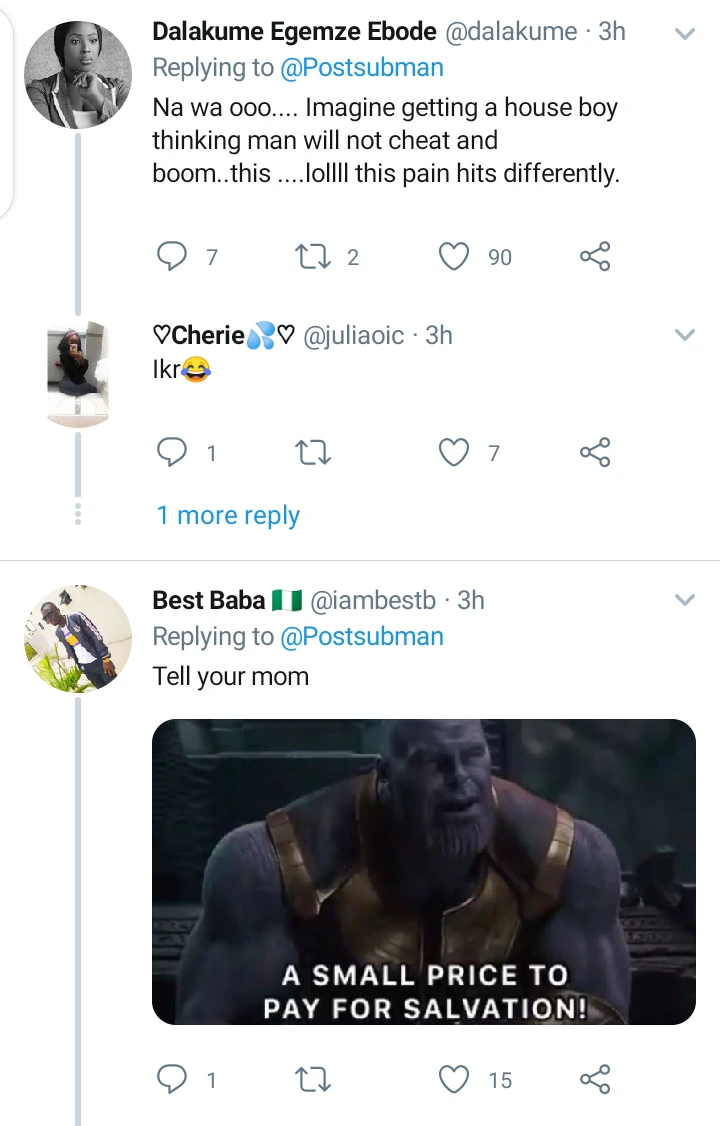Viewport: 720px width, 1126px height.
Task: Reply to Dalakume Egemze Ebode's tweet
Action: click(x=173, y=257)
